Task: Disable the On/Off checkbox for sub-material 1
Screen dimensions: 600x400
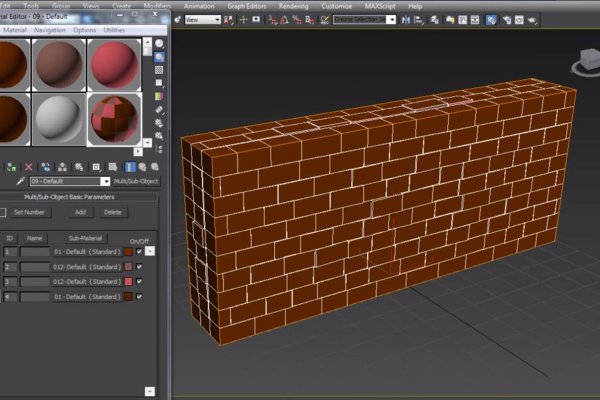Action: (139, 251)
